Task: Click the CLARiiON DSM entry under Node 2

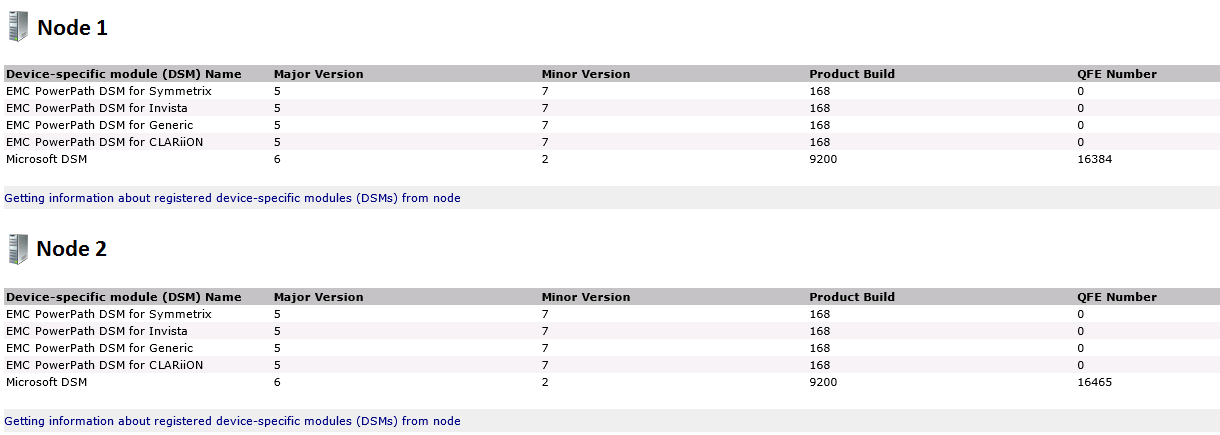Action: [104, 365]
